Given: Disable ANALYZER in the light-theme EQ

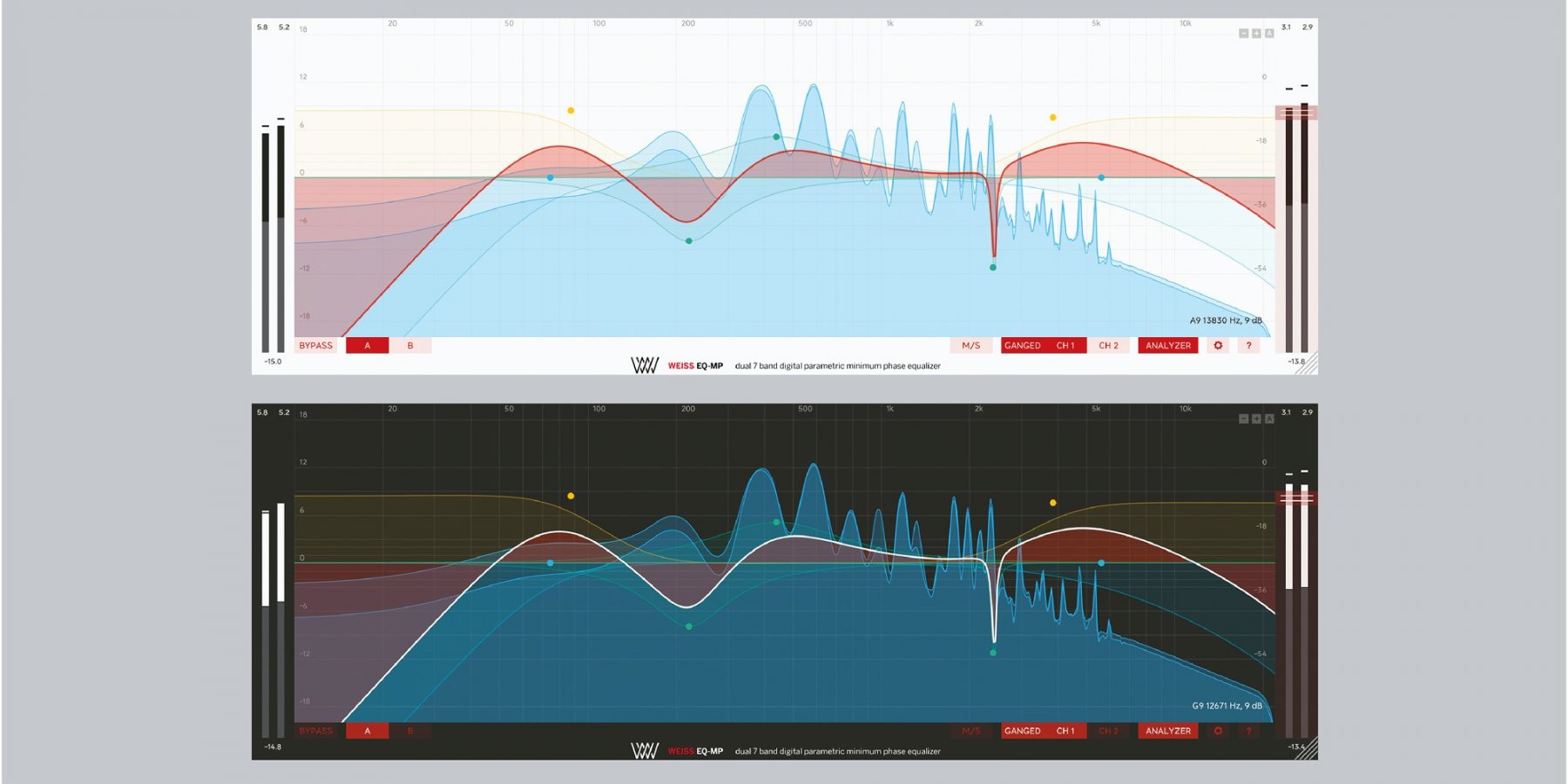Looking at the screenshot, I should click(1167, 346).
